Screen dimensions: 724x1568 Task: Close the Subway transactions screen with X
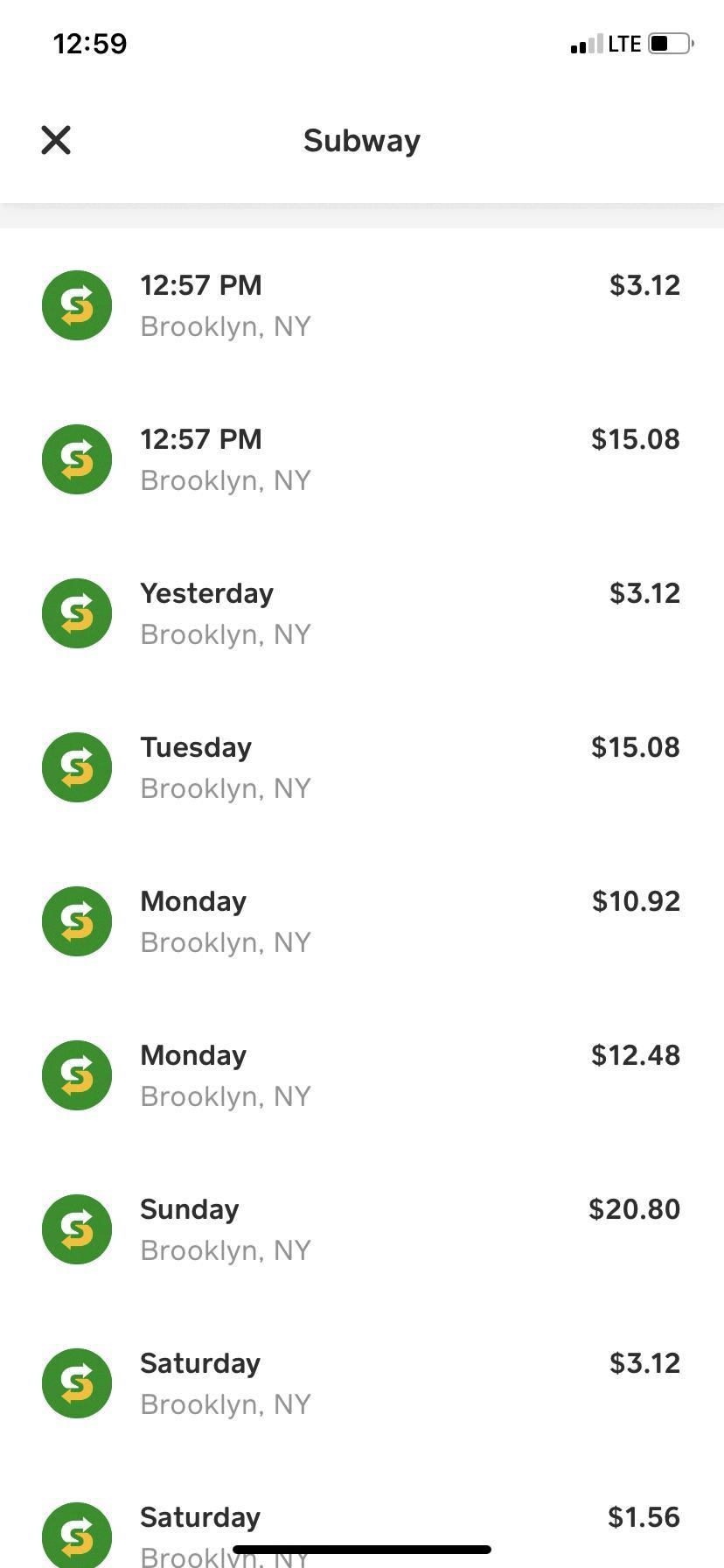pos(56,140)
